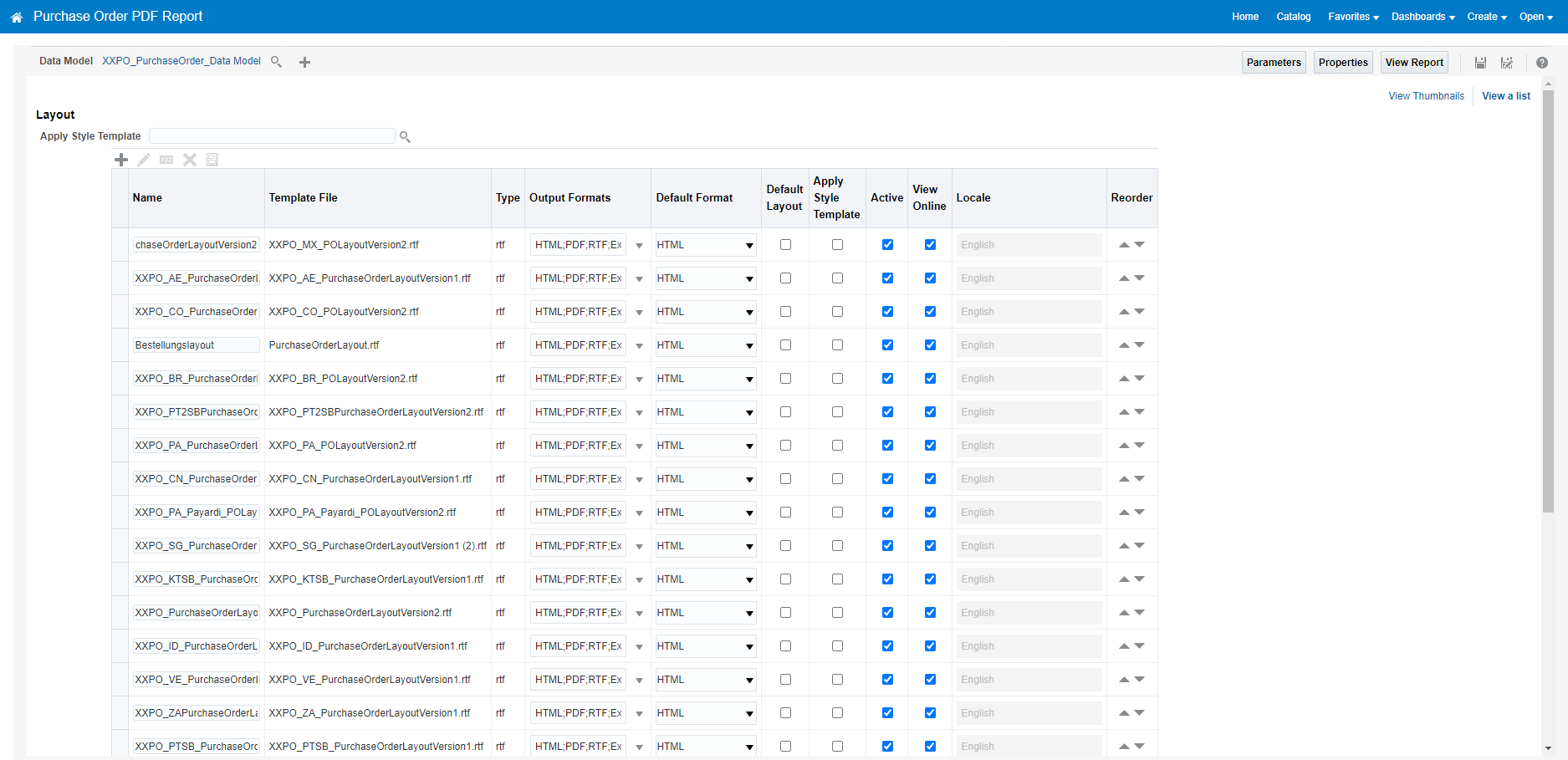Open Save As using the diskette-pencil icon
The width and height of the screenshot is (1568, 760).
tap(1507, 62)
